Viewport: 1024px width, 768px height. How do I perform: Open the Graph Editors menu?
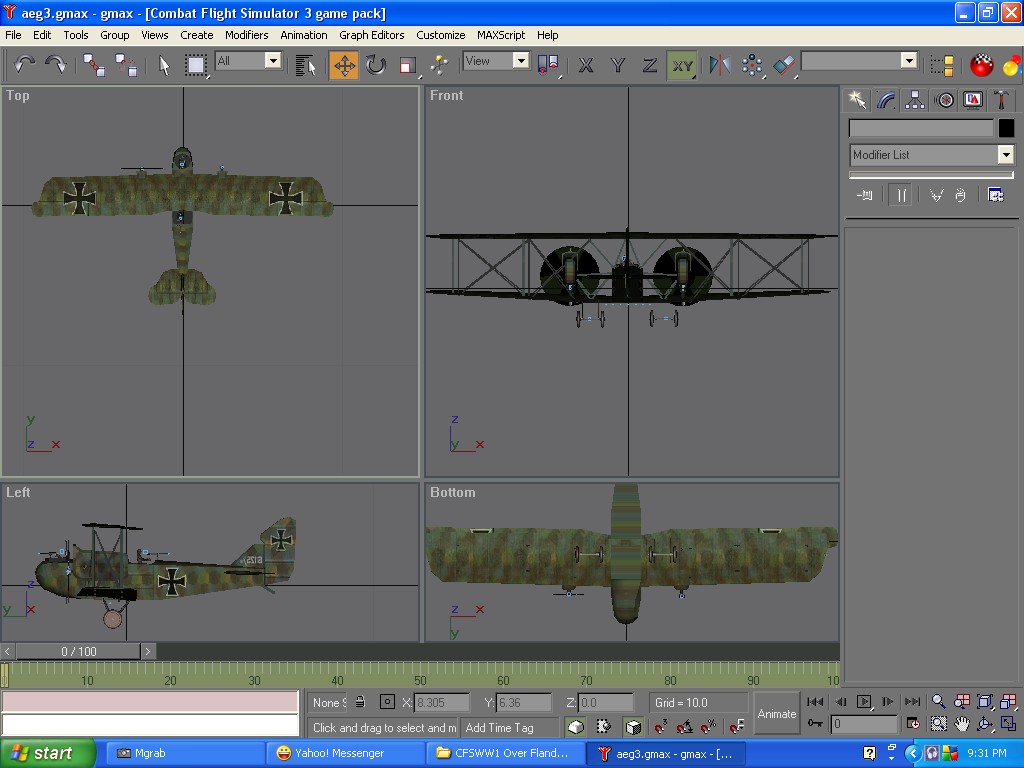point(372,35)
